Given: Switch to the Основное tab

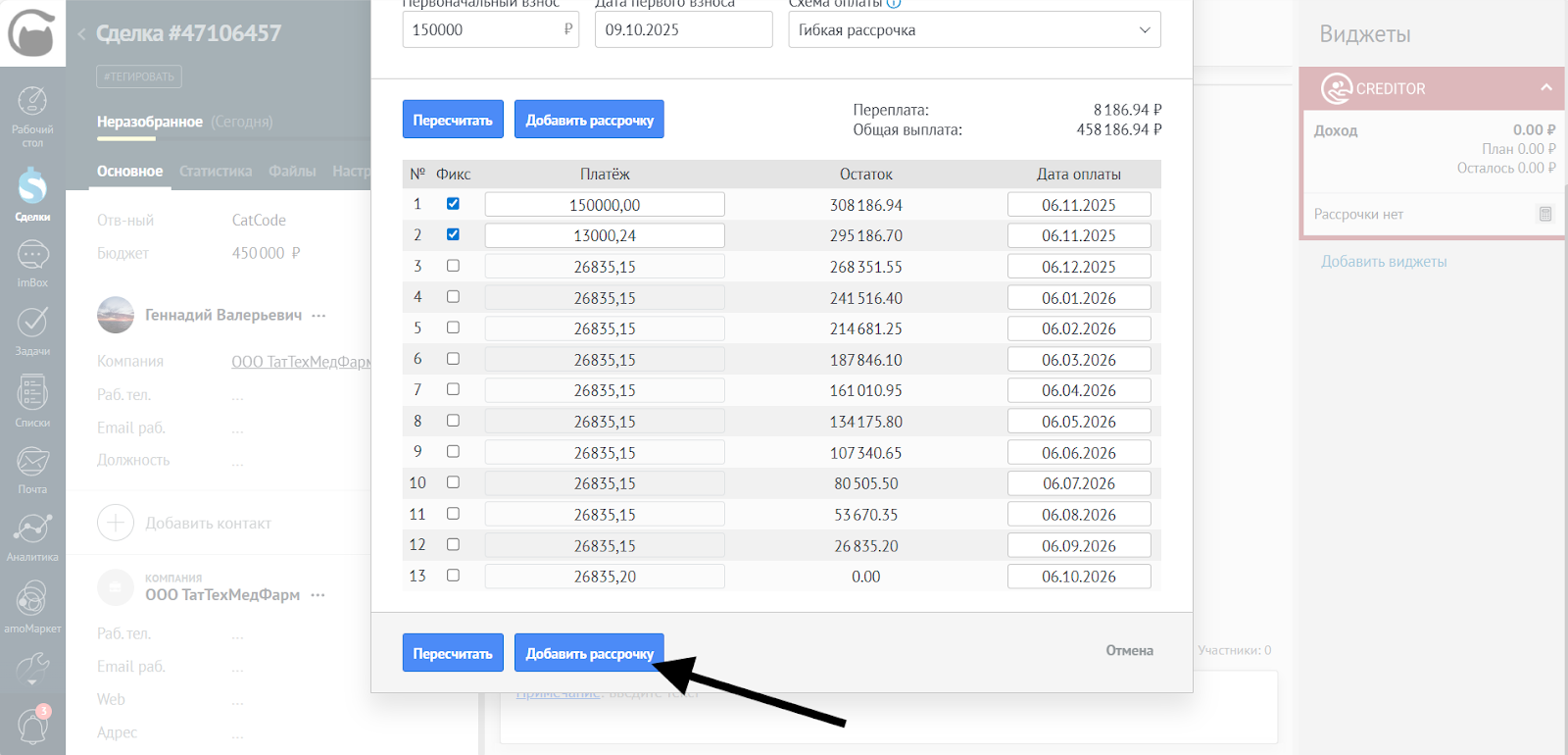Looking at the screenshot, I should (129, 172).
